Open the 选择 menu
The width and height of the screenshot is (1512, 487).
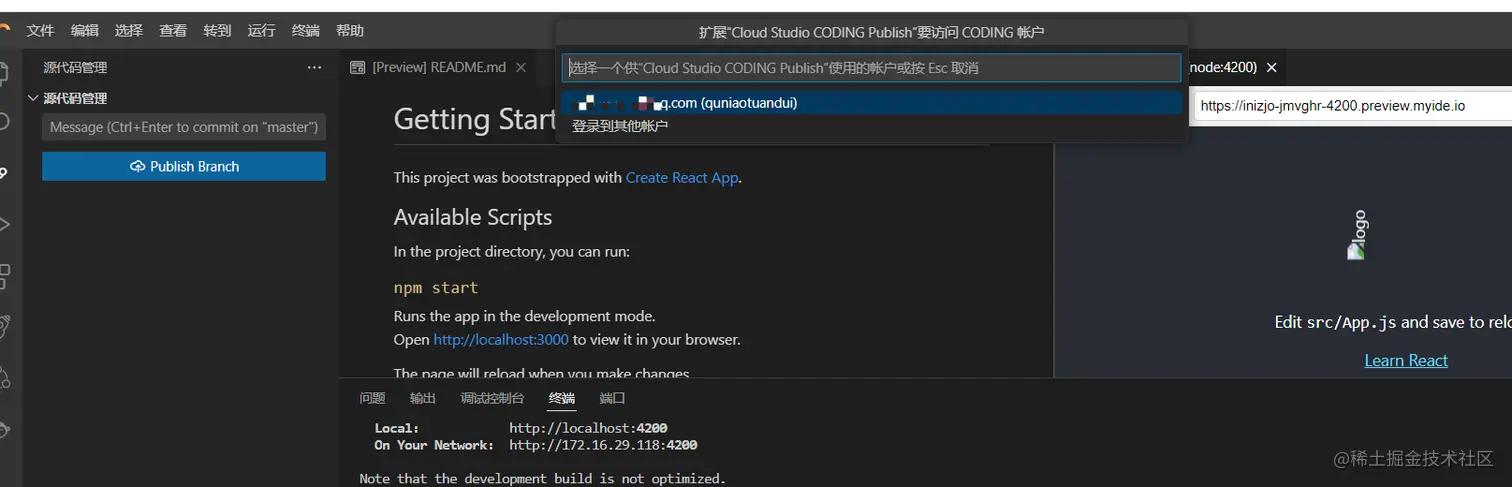(129, 31)
